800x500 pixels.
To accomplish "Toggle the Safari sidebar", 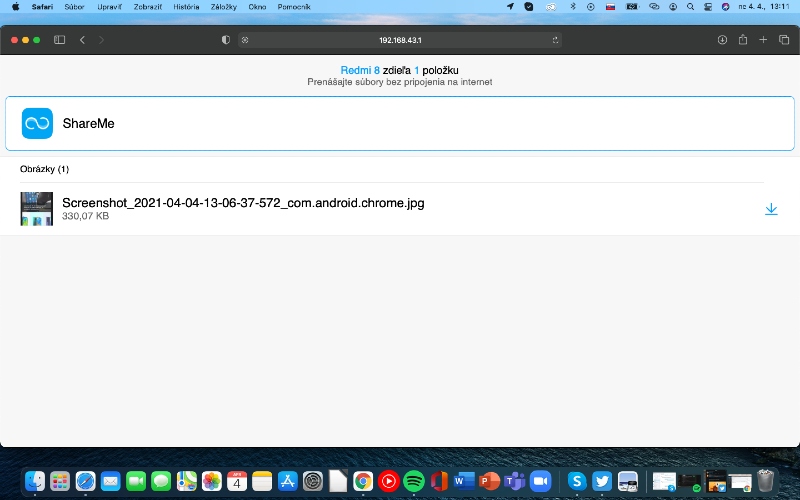I will (x=59, y=40).
